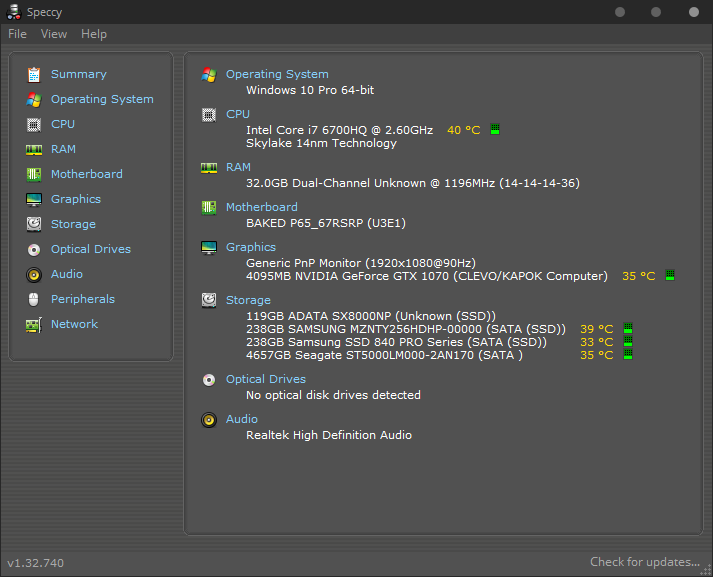Open the View menu
713x577 pixels.
pyautogui.click(x=54, y=34)
